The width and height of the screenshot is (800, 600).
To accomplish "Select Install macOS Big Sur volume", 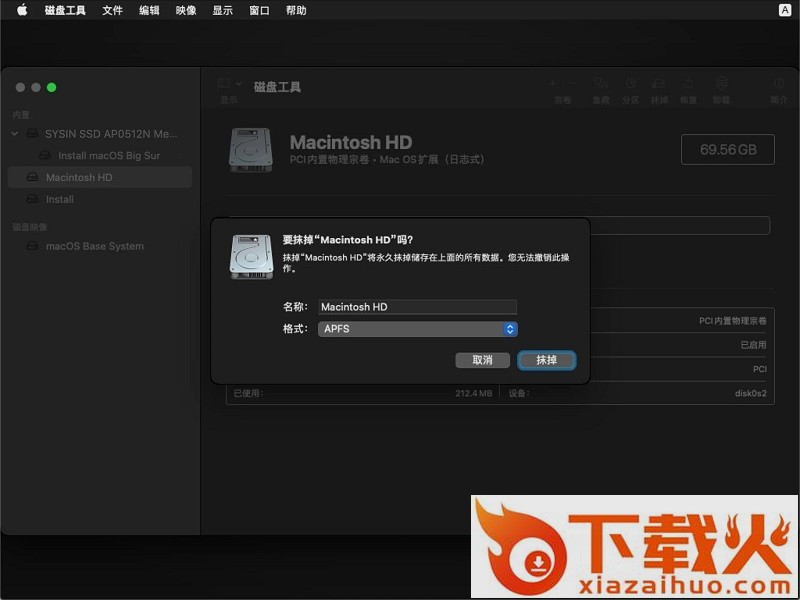I will click(x=100, y=156).
